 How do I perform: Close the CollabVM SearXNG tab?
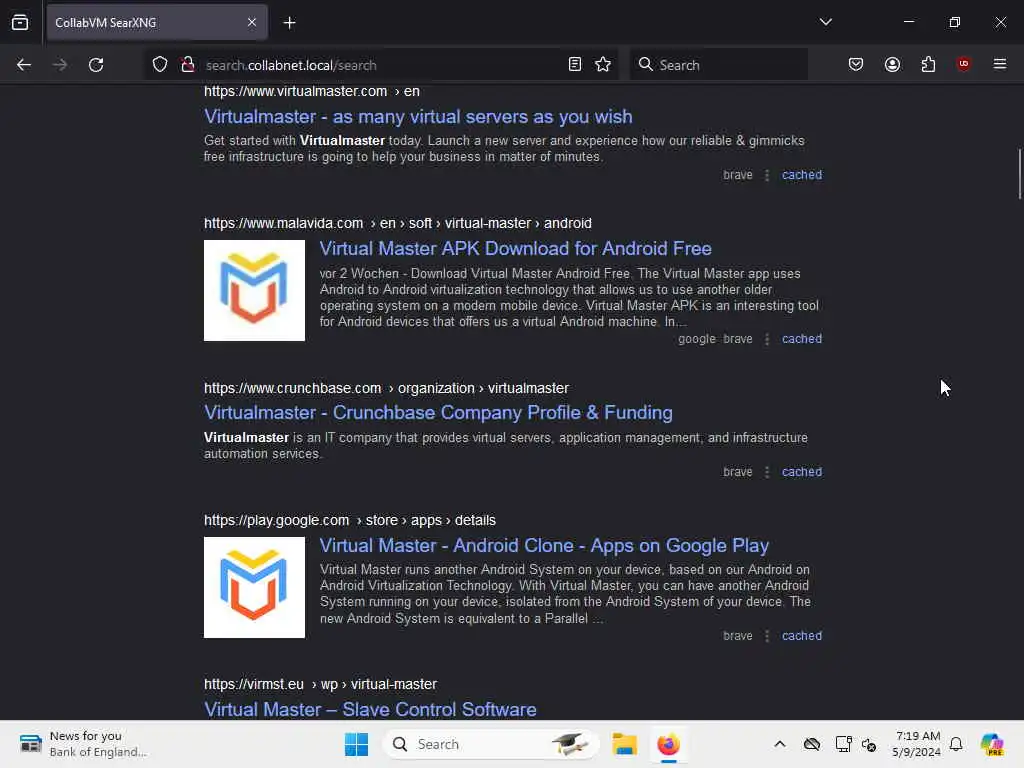click(x=251, y=22)
